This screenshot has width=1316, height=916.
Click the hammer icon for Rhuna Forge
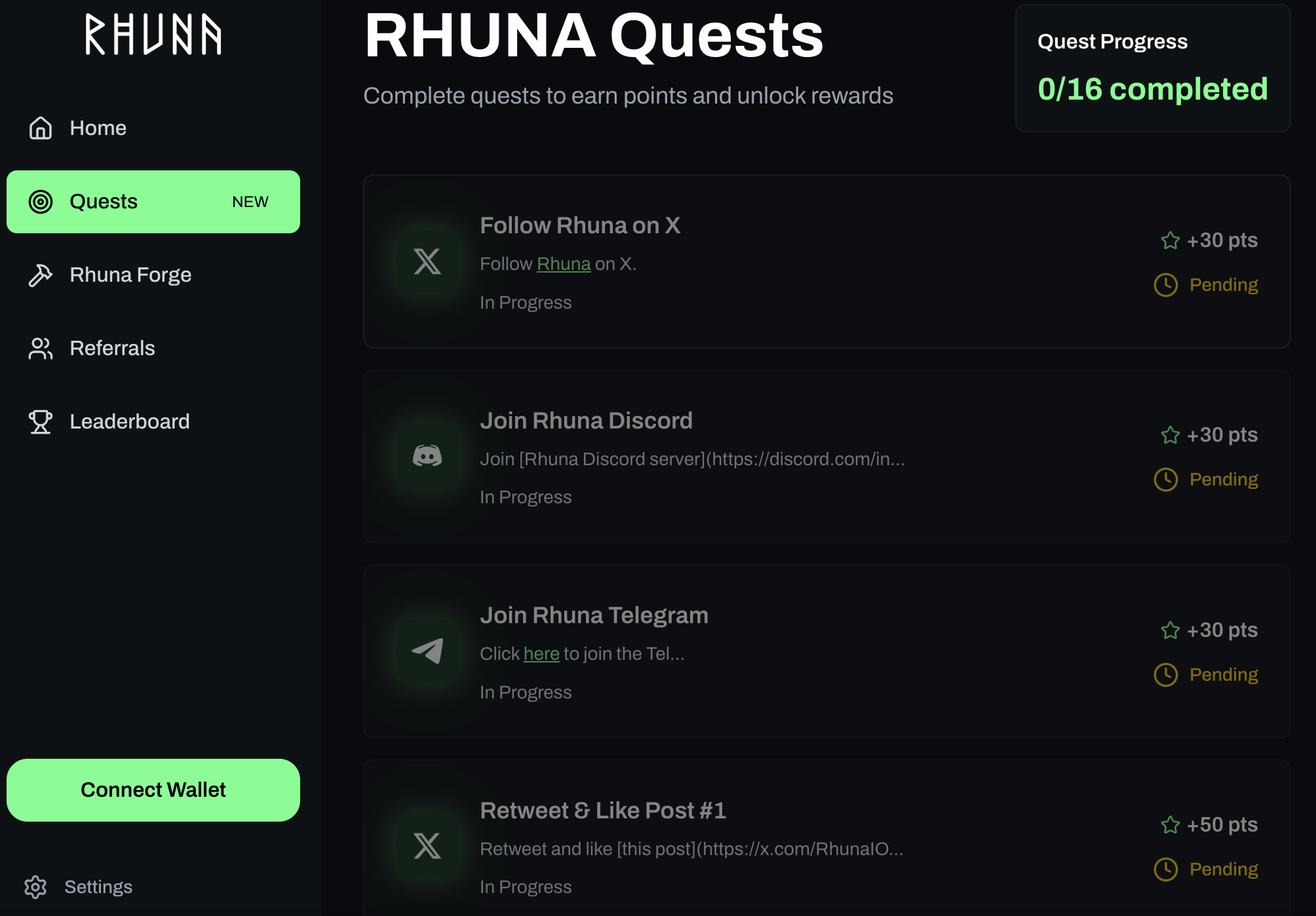click(x=41, y=275)
